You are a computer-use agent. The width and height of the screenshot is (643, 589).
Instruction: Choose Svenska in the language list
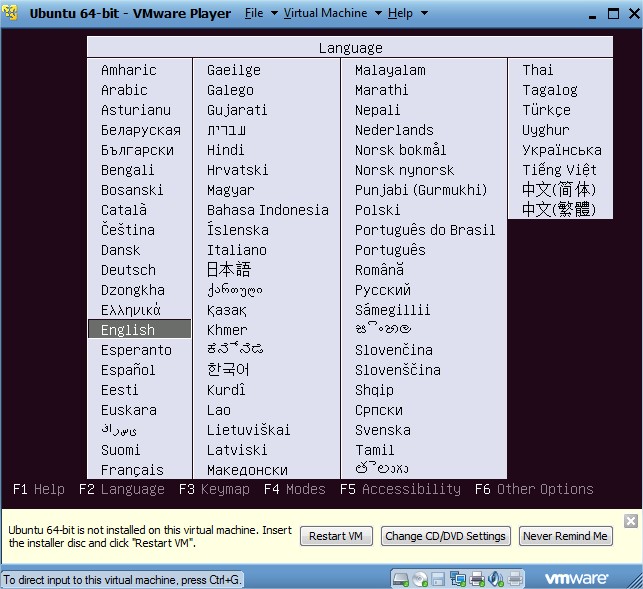[383, 430]
